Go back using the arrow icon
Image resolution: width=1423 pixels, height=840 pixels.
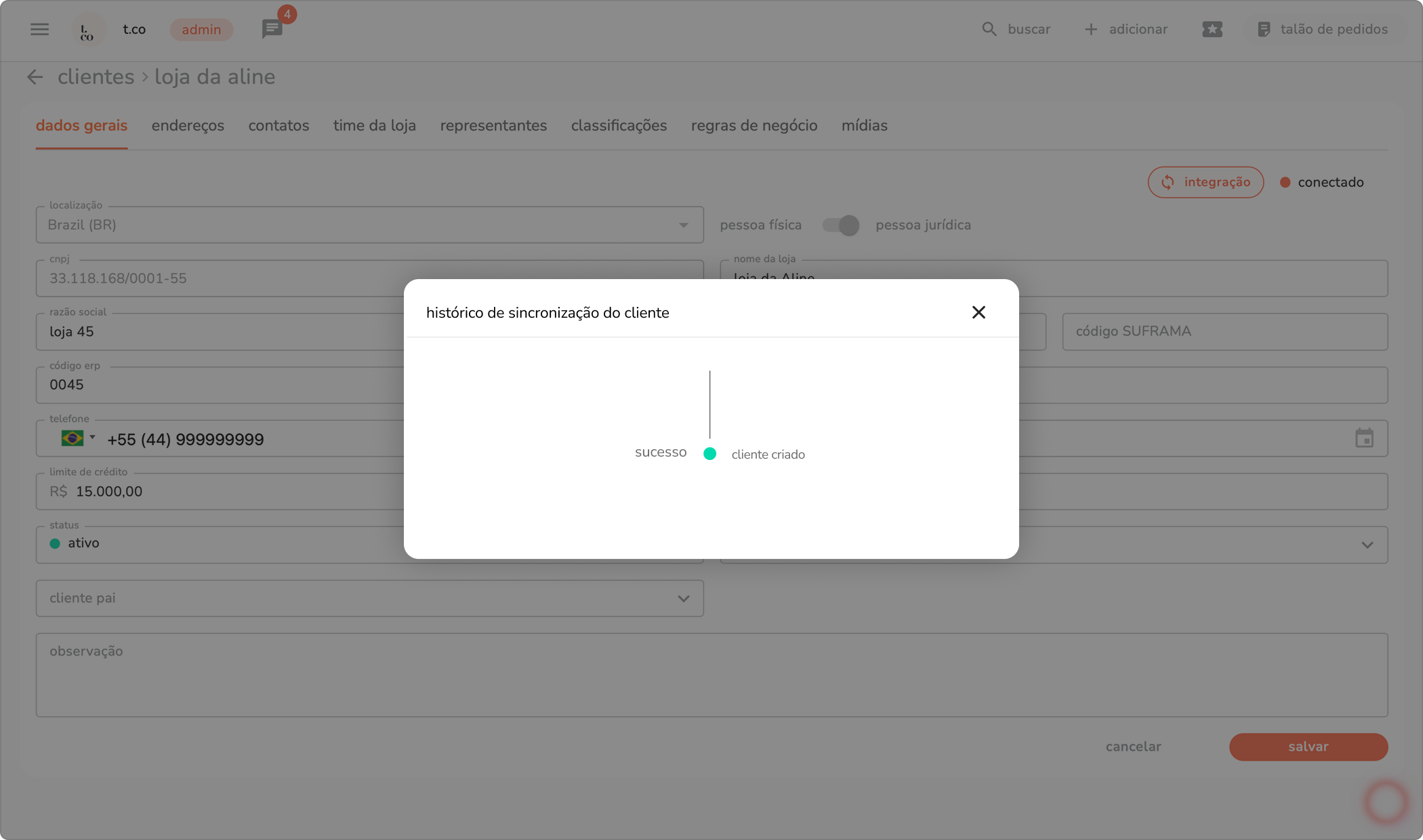point(35,77)
